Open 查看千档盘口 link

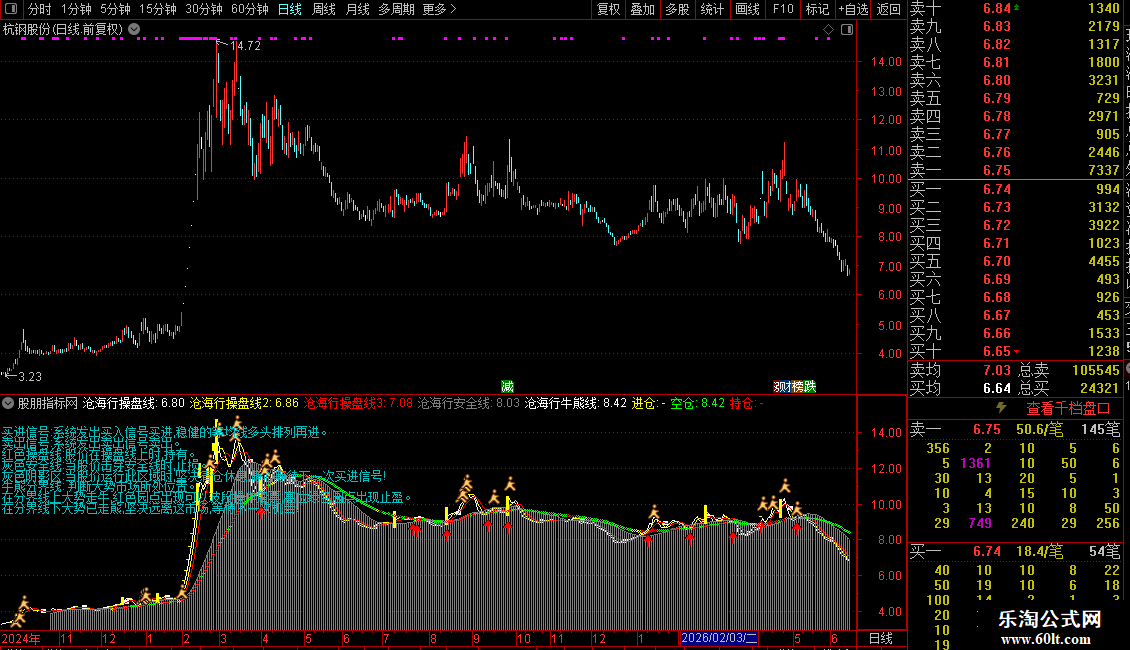[1068, 409]
